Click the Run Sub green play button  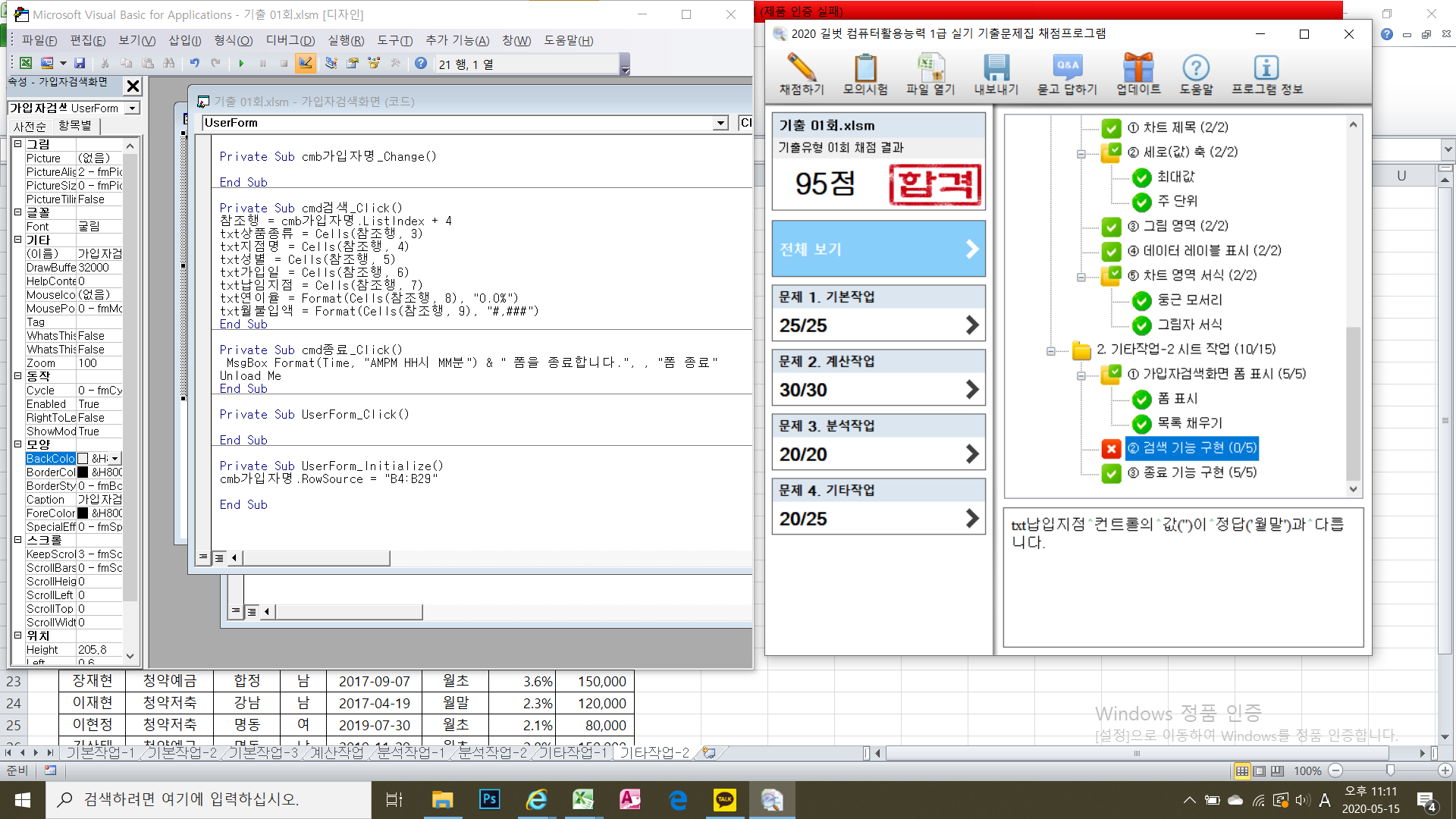click(241, 64)
